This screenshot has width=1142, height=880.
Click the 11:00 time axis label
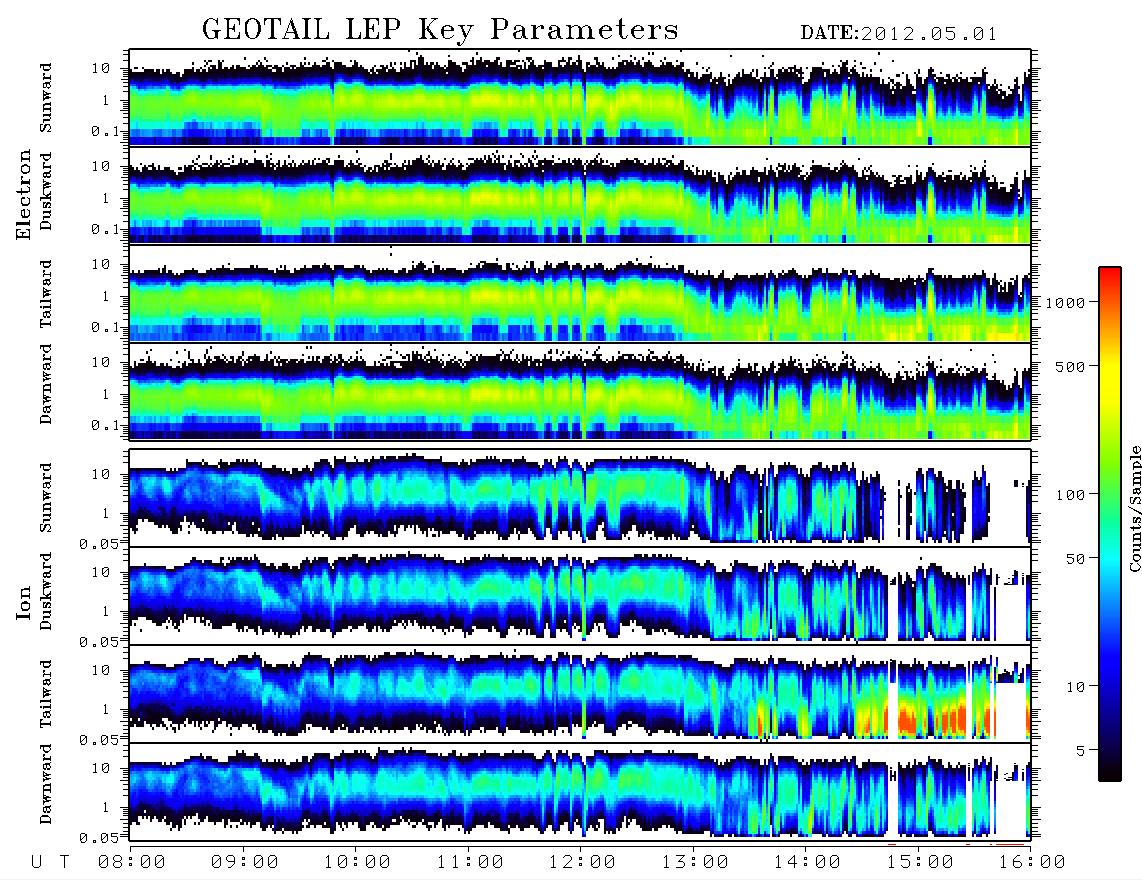470,862
